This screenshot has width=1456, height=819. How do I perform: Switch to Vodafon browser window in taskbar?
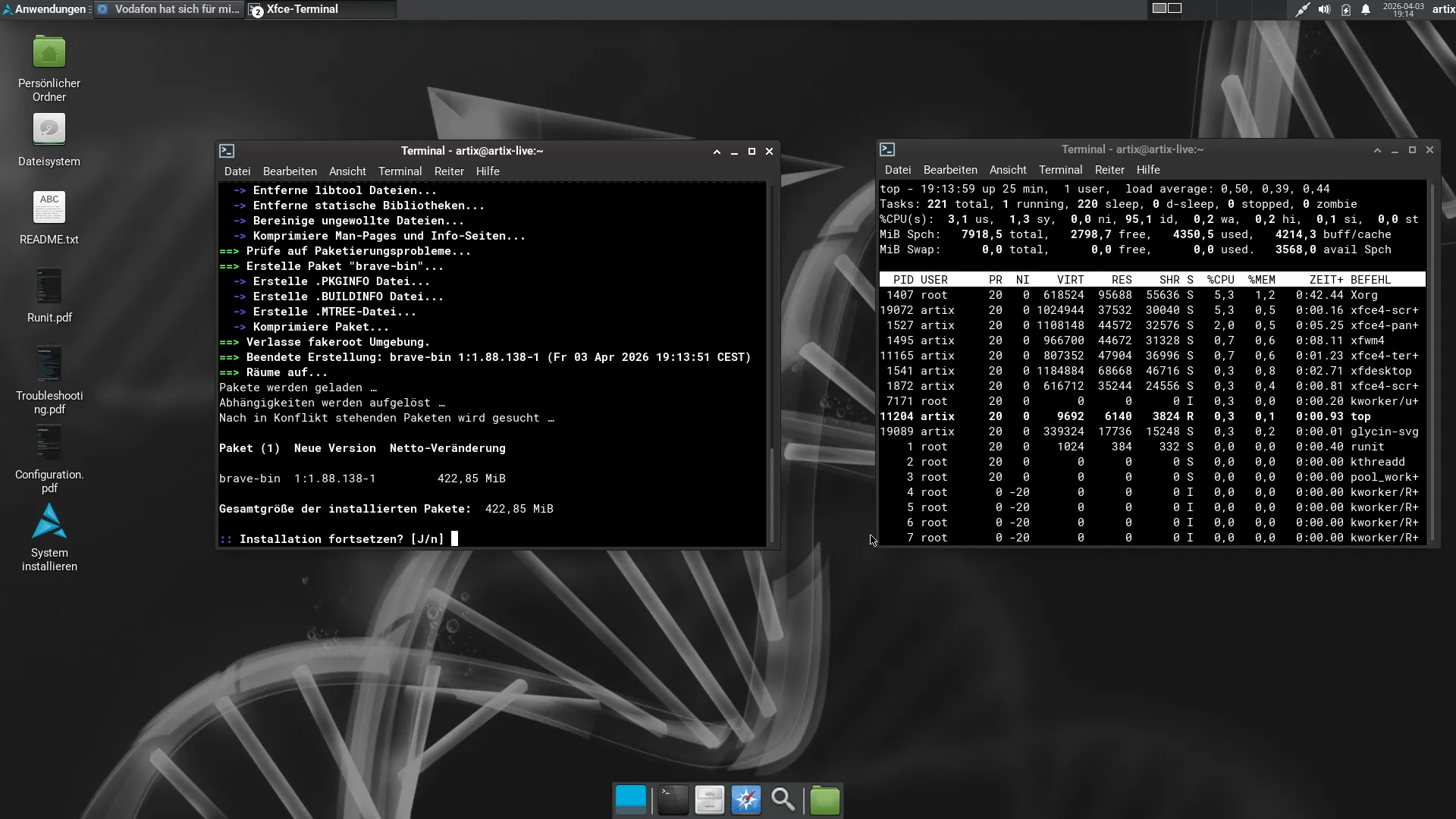tap(169, 9)
